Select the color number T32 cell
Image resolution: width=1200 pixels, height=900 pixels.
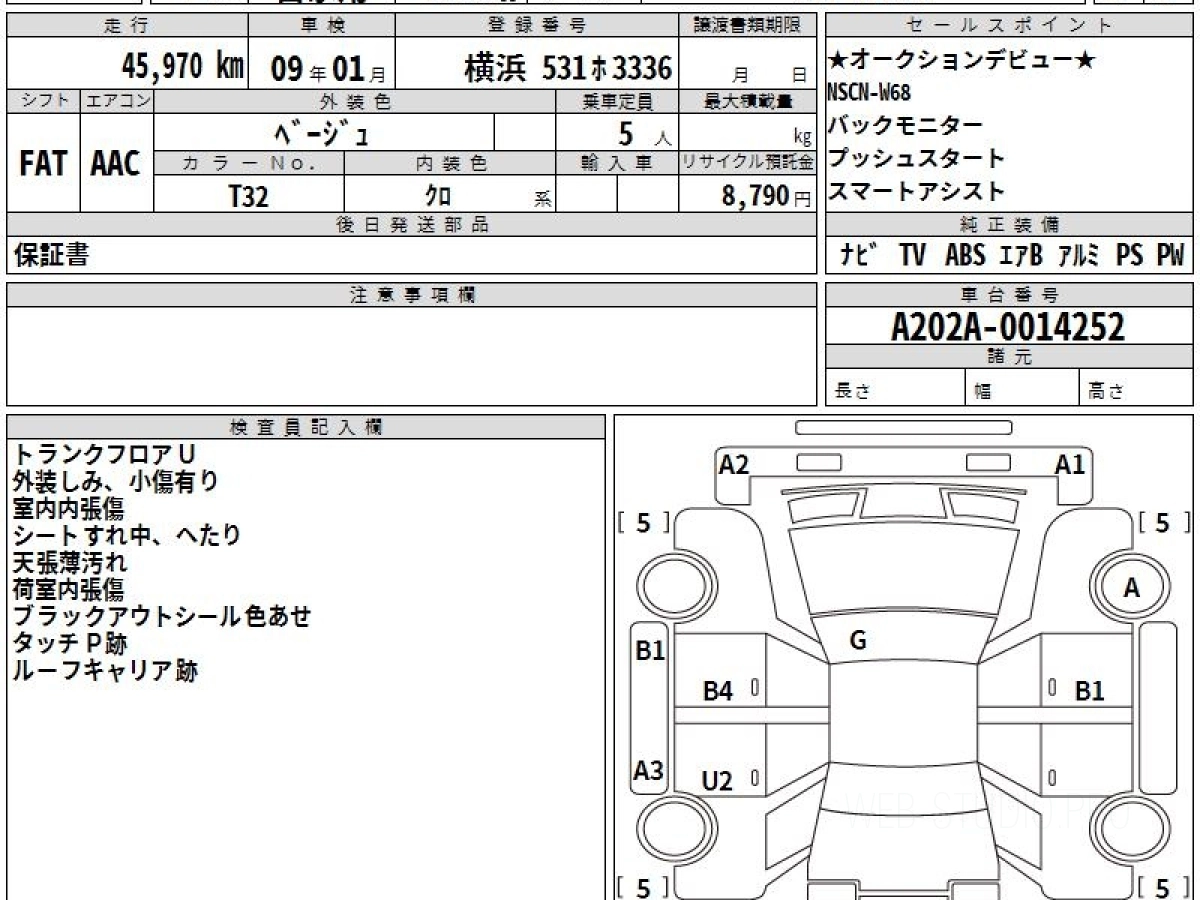[x=249, y=196]
